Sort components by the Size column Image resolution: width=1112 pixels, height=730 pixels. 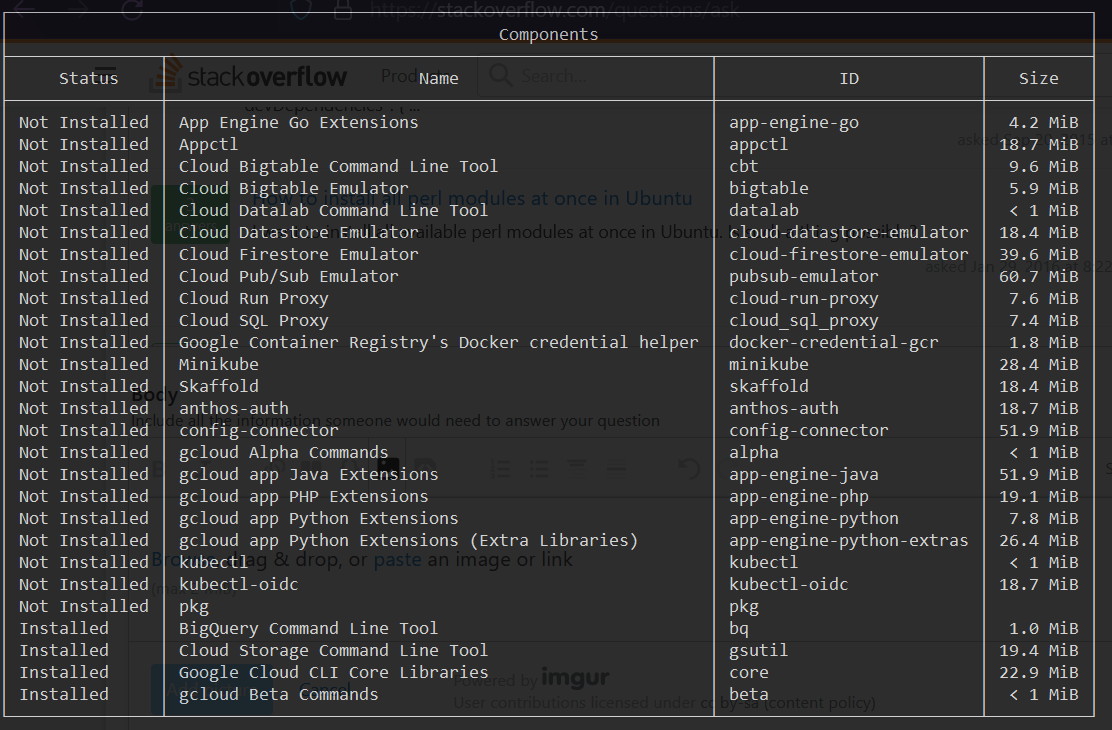pos(1039,78)
